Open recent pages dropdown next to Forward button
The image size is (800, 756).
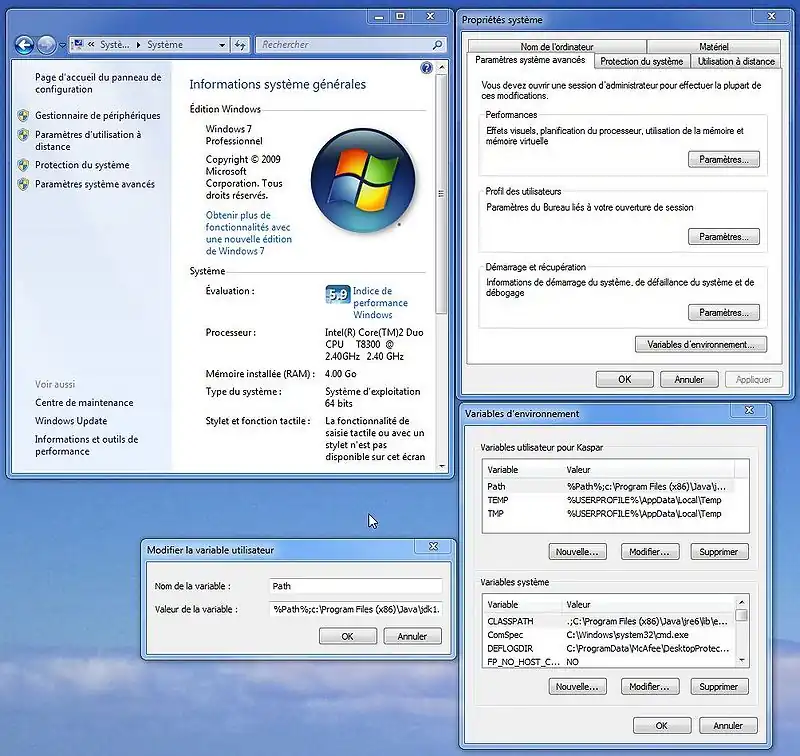coord(63,46)
